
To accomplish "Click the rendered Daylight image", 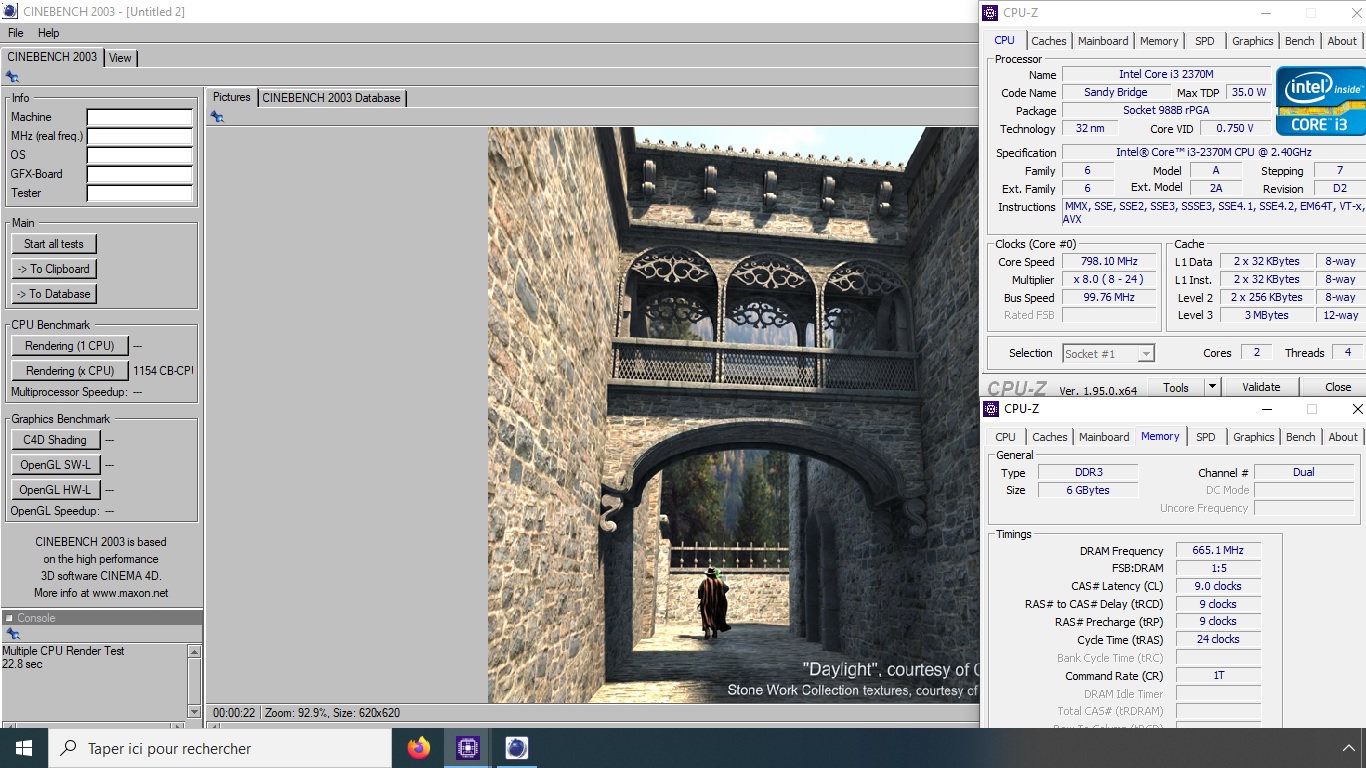I will pyautogui.click(x=733, y=415).
